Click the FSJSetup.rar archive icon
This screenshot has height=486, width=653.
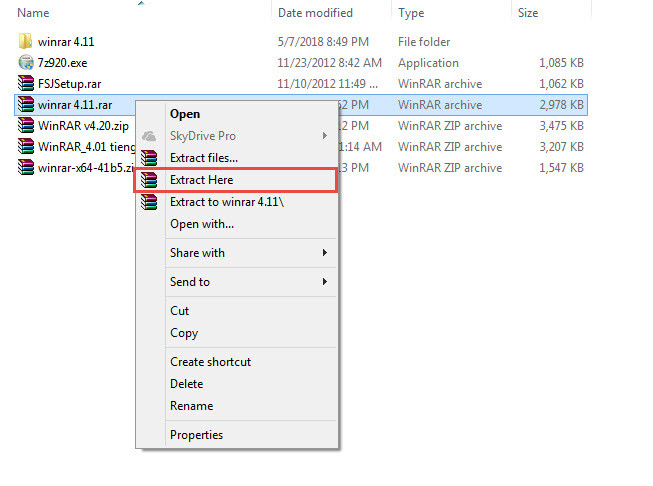pyautogui.click(x=25, y=83)
